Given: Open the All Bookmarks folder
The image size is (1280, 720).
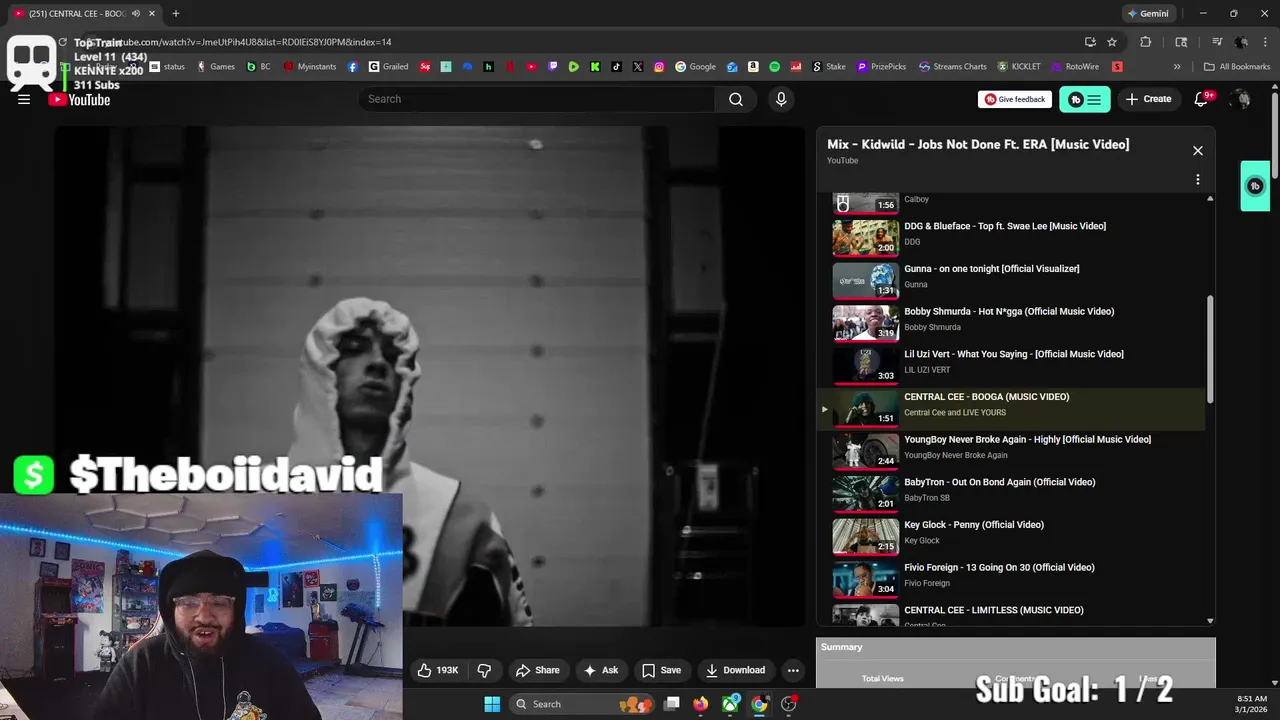Looking at the screenshot, I should coord(1237,67).
